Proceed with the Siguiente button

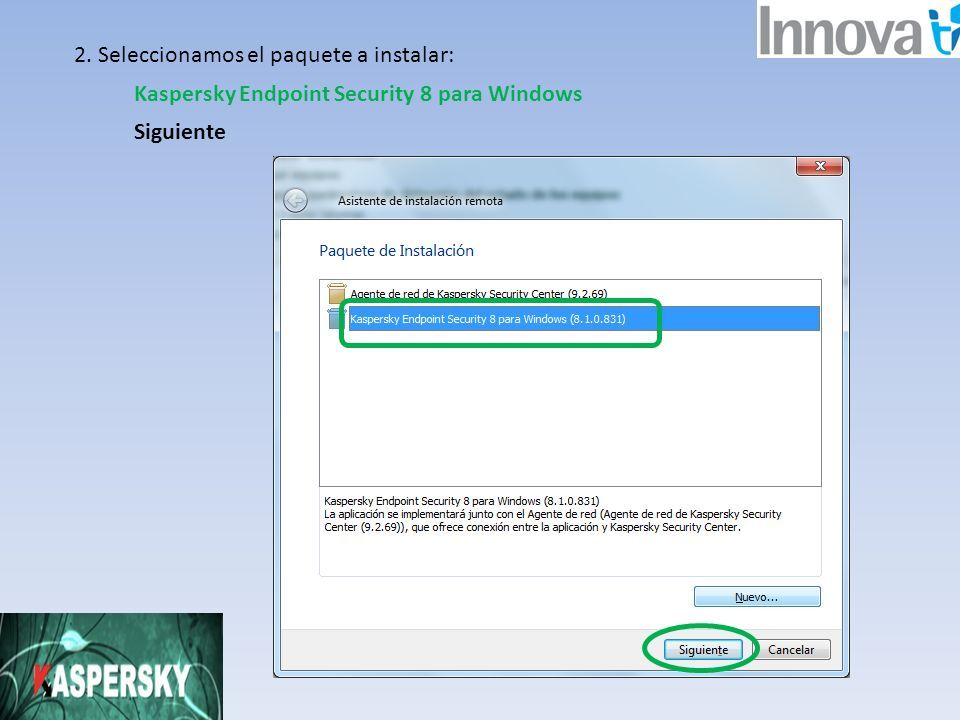tap(703, 650)
